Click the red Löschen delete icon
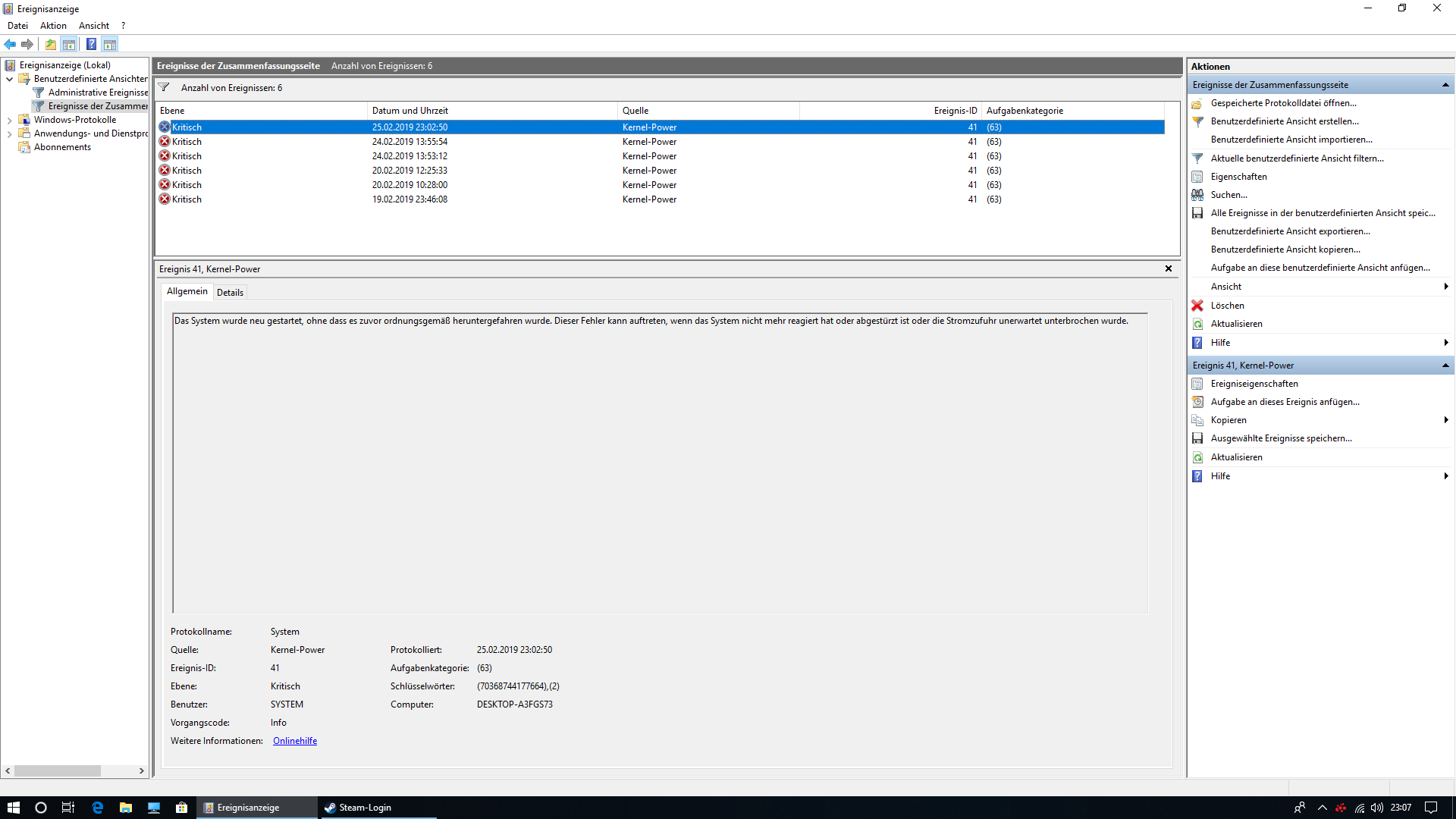Screen dimensions: 1456x819 tap(1197, 306)
